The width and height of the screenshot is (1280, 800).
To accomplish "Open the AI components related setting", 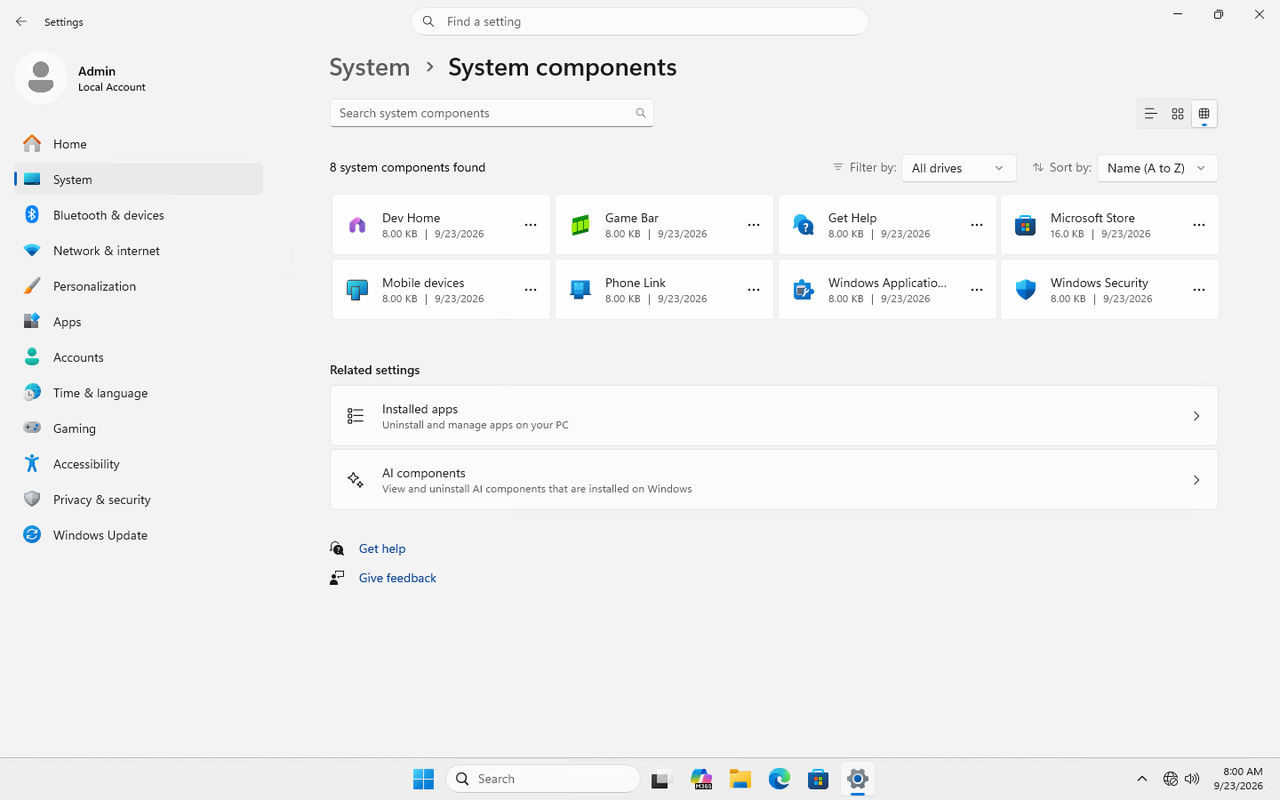I will (x=774, y=480).
